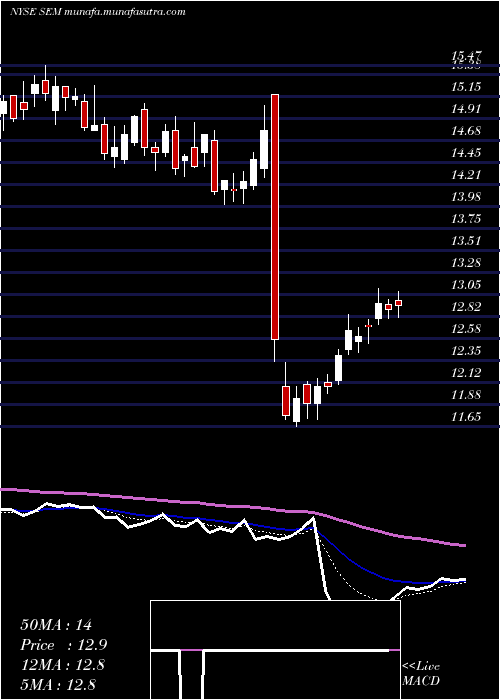
Task: Click the 13.98 price axis label
Action: pos(466,197)
